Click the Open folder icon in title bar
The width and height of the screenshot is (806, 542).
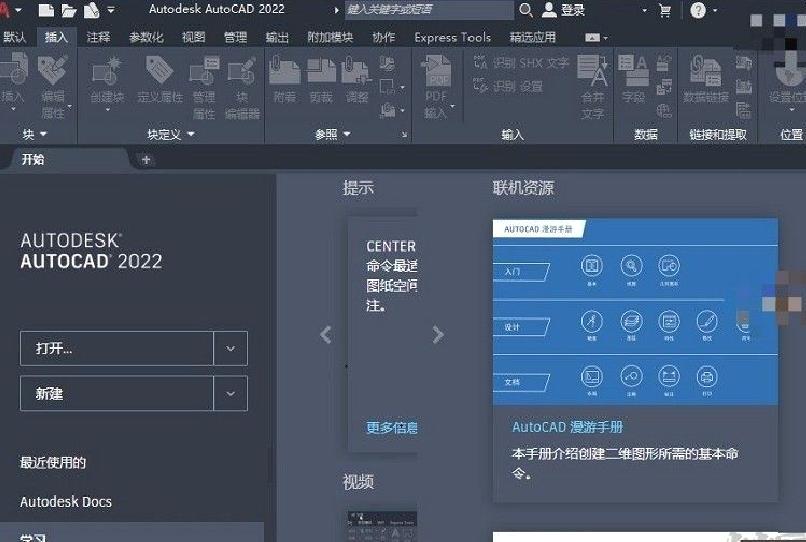point(69,10)
